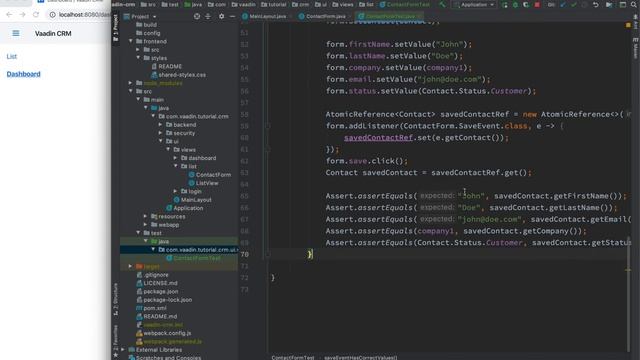The image size is (640, 360).
Task: Open webpack.generated.js file
Action: pyautogui.click(x=169, y=341)
